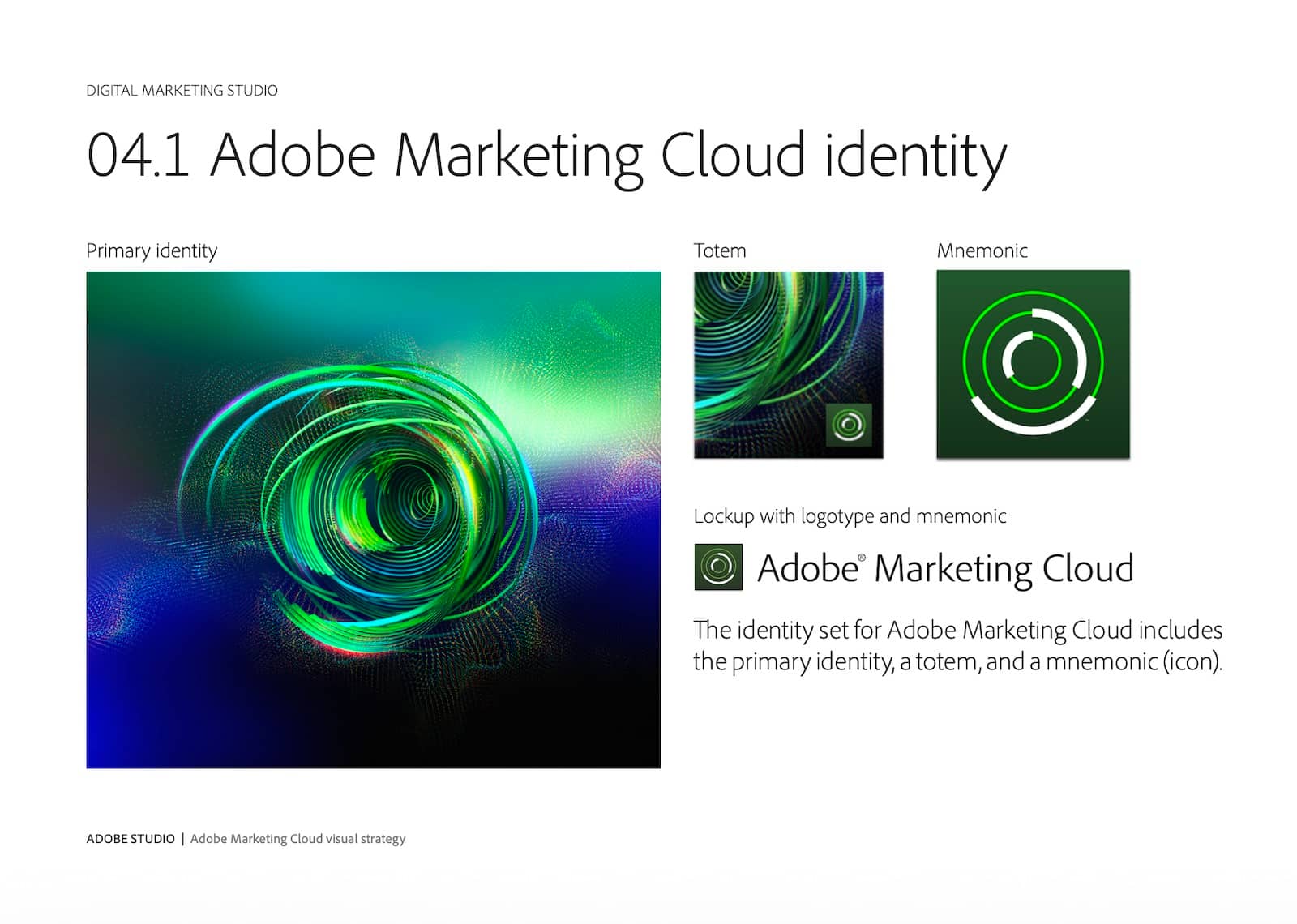Click the mnemonic icon beside Adobe Marketing Cloud logotype
The height and width of the screenshot is (924, 1297).
718,567
